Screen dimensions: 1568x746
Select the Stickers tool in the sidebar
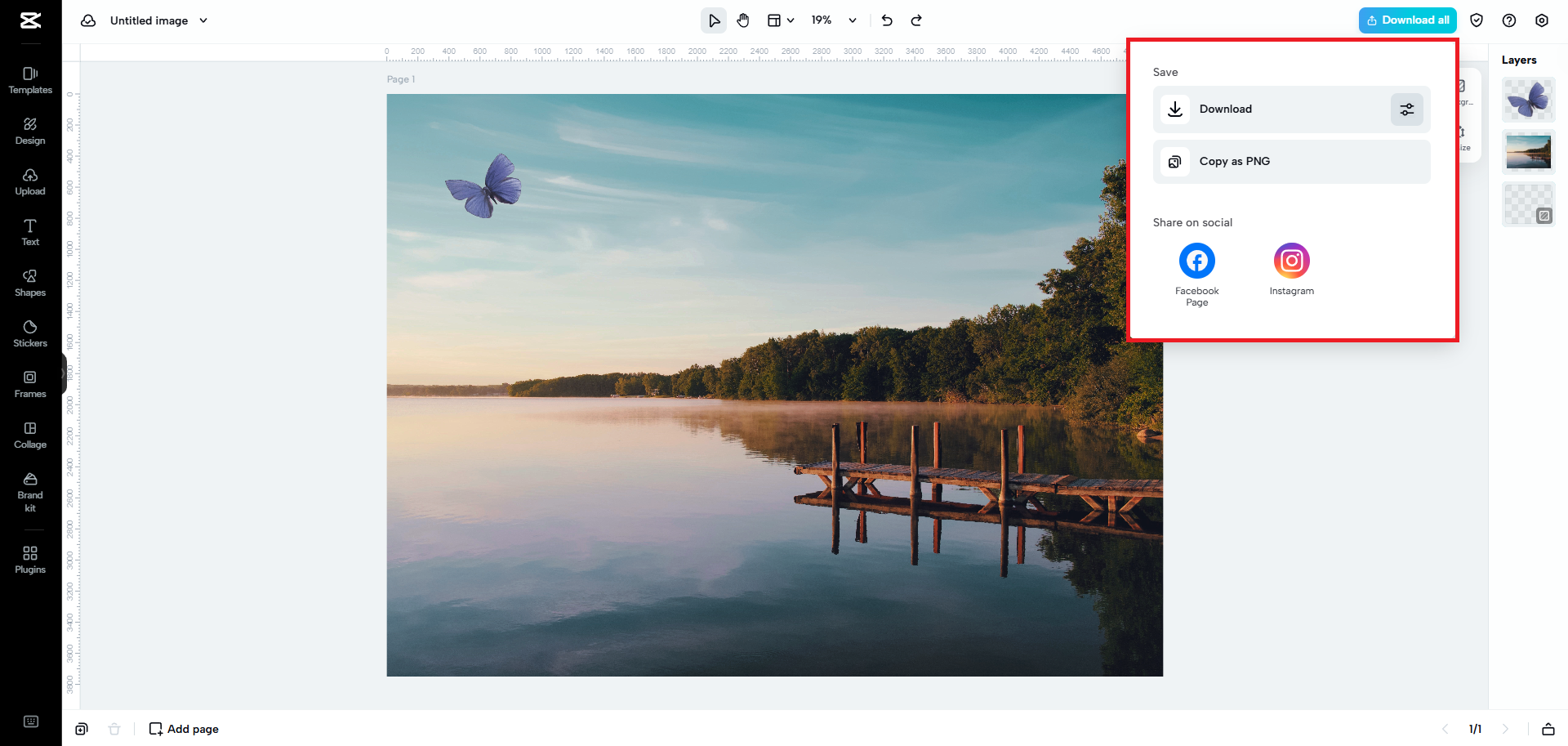pyautogui.click(x=30, y=333)
